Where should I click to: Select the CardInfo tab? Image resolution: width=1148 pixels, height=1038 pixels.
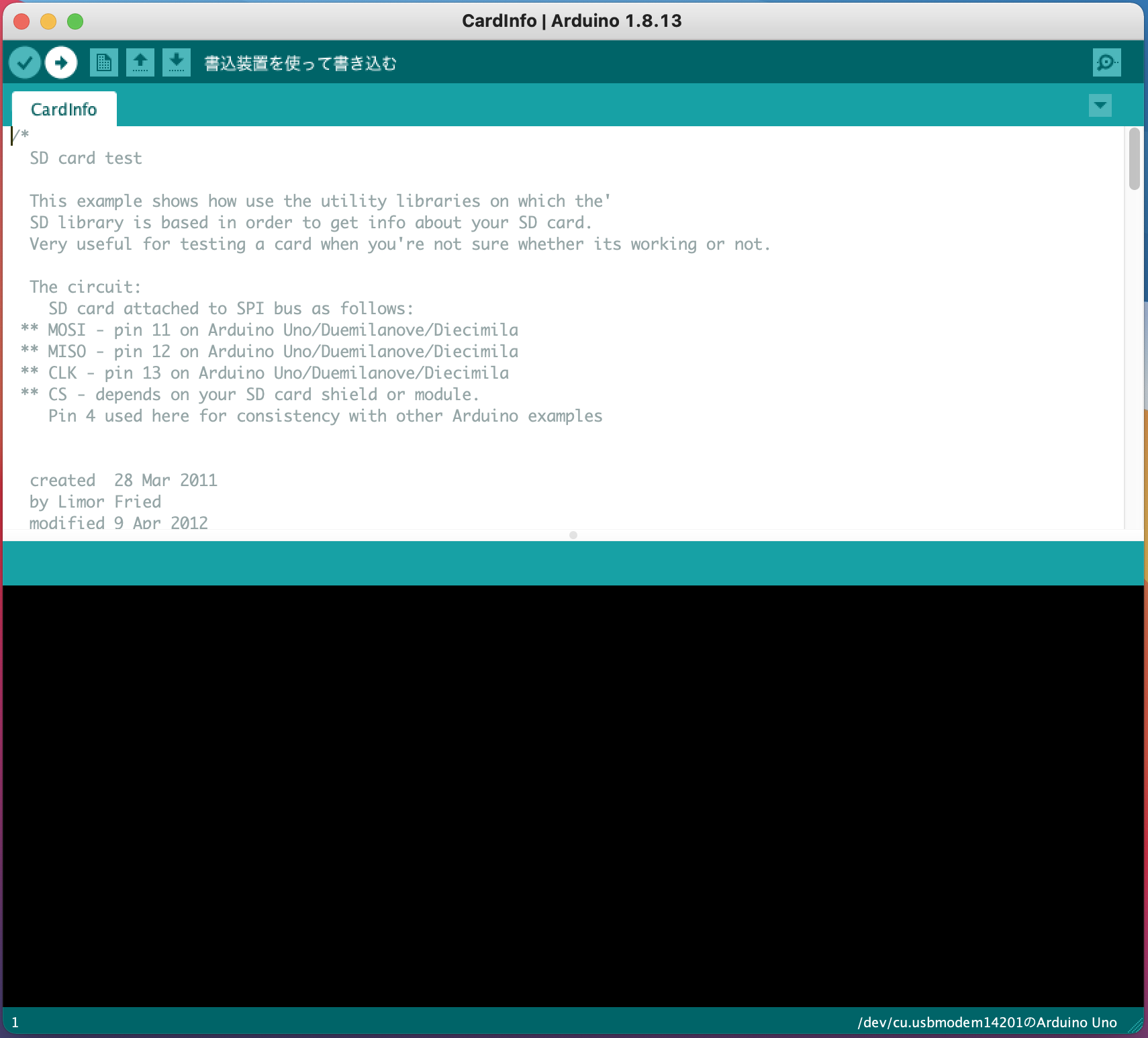[x=64, y=109]
